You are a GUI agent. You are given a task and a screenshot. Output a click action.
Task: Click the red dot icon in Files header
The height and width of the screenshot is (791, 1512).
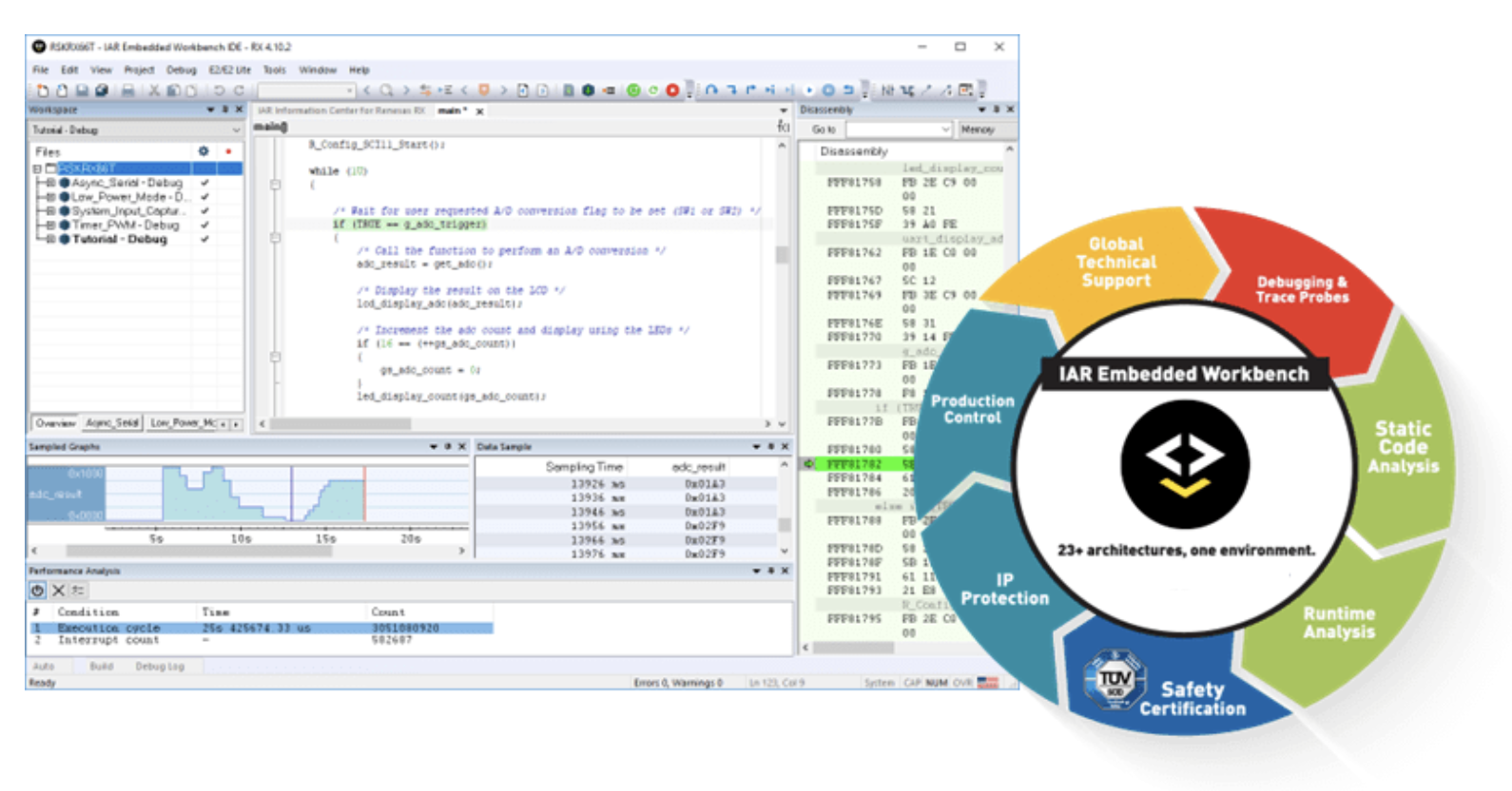coord(228,151)
